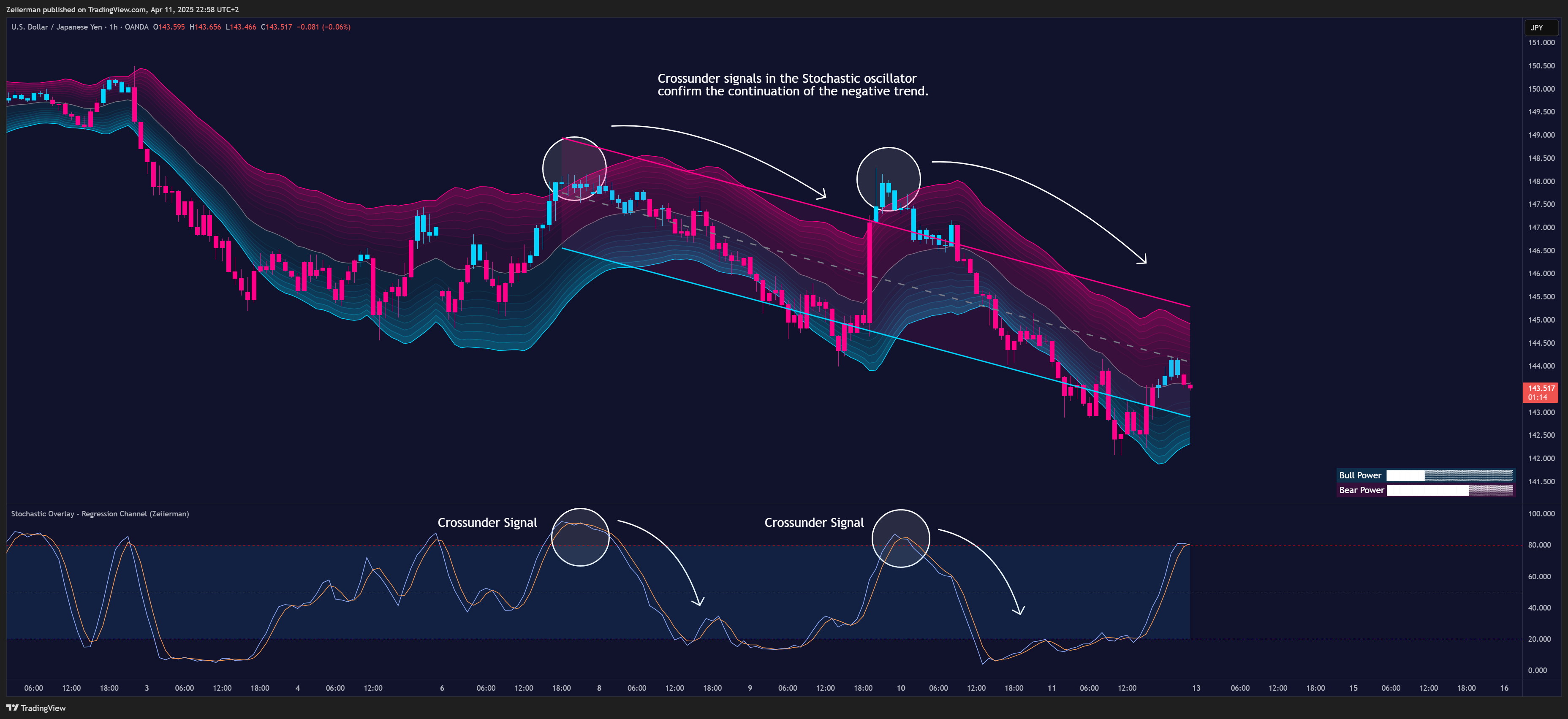Click the open price value O143.595
This screenshot has width=1568, height=719.
tap(168, 27)
